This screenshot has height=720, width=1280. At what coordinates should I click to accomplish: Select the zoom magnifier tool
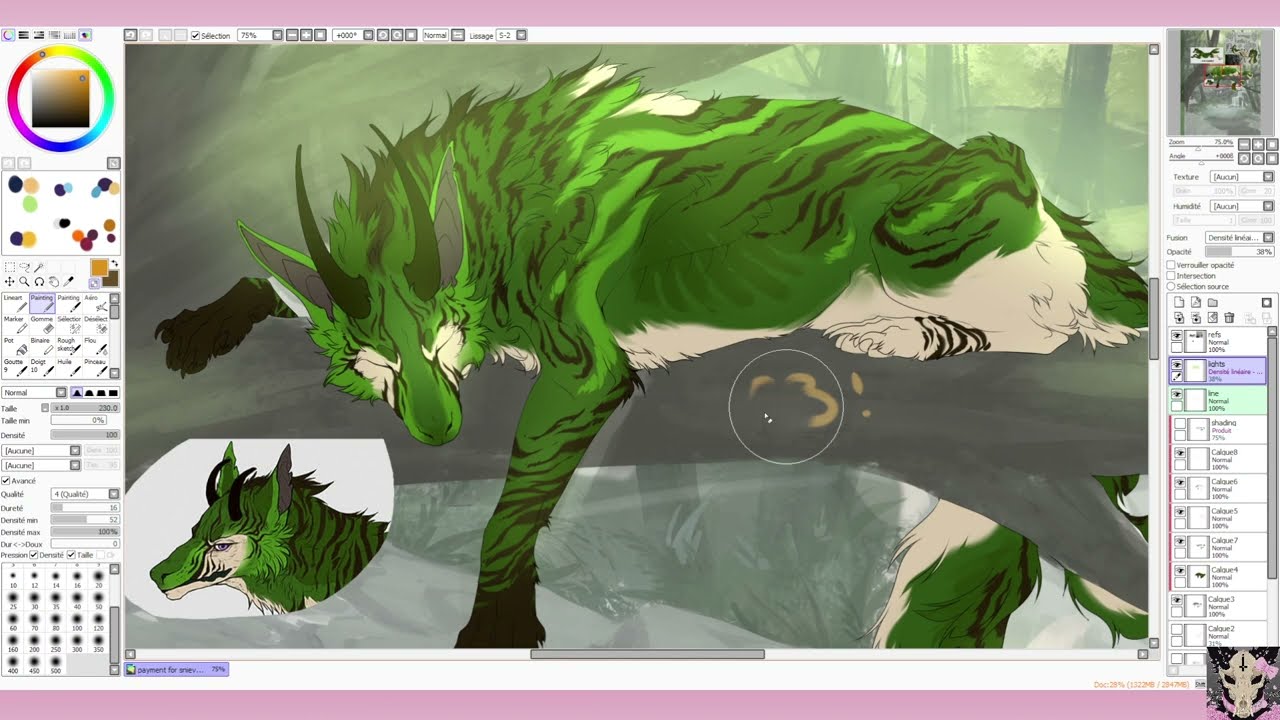24,282
